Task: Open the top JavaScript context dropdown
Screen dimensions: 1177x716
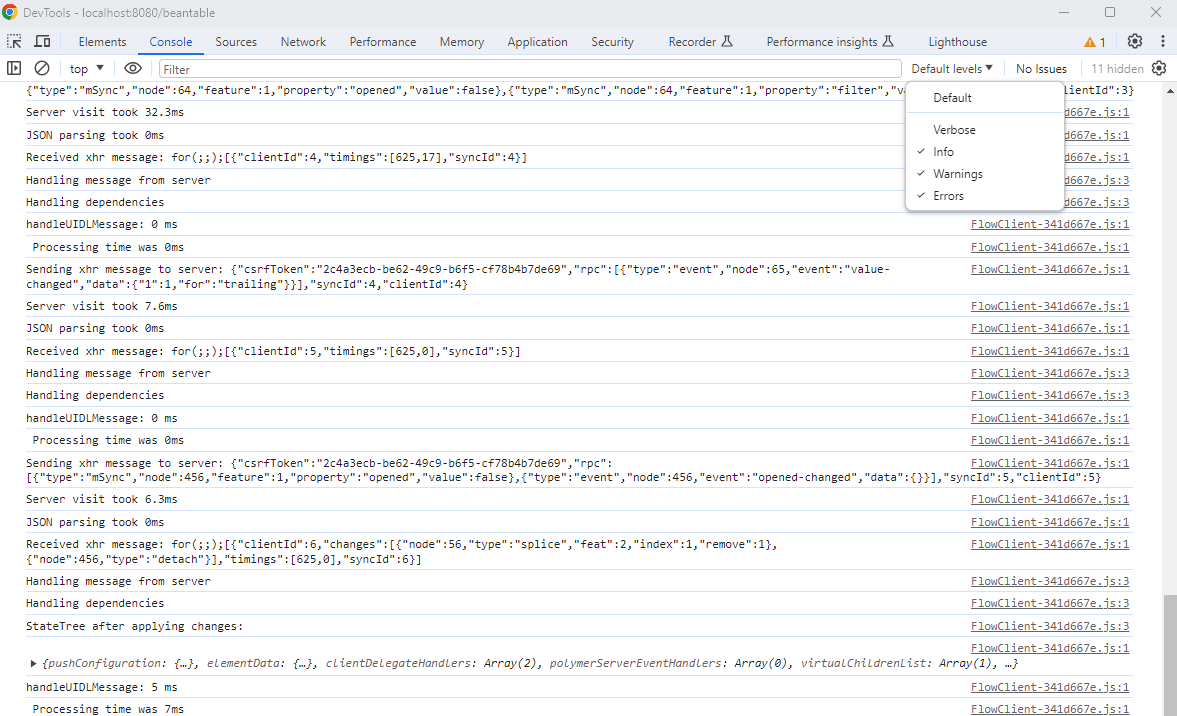Action: tap(86, 69)
